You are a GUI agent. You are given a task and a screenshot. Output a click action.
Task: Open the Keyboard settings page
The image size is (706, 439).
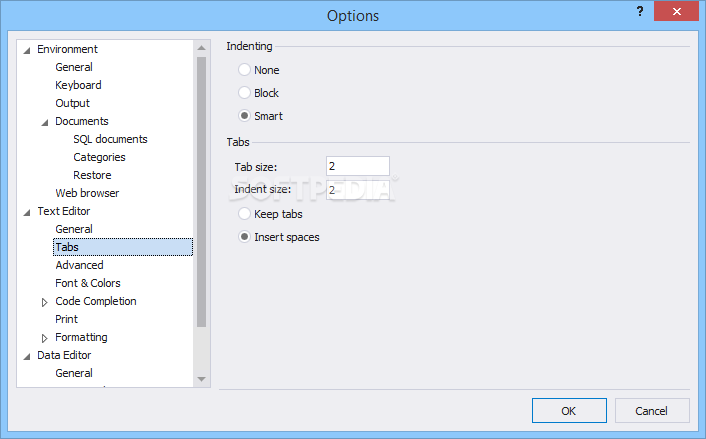pyautogui.click(x=78, y=85)
